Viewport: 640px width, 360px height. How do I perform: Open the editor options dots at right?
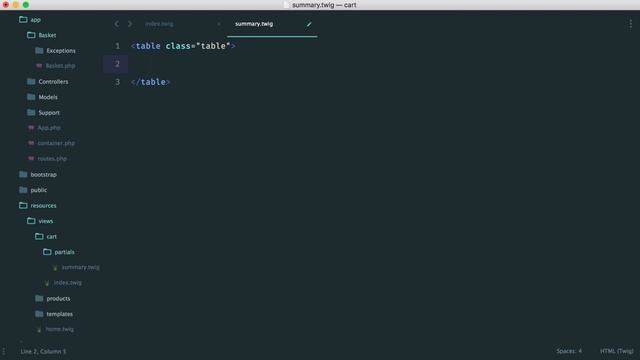(630, 24)
